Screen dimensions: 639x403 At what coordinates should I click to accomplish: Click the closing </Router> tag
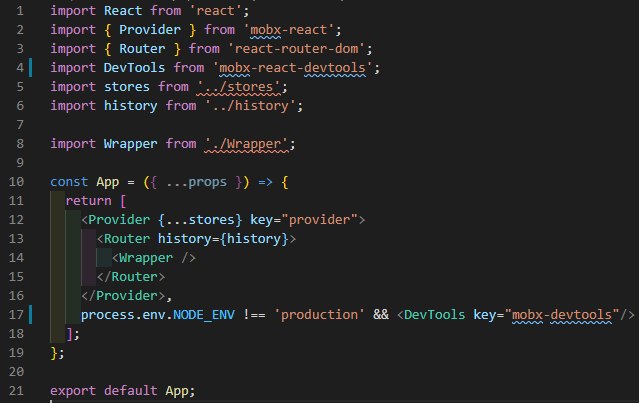[130, 277]
